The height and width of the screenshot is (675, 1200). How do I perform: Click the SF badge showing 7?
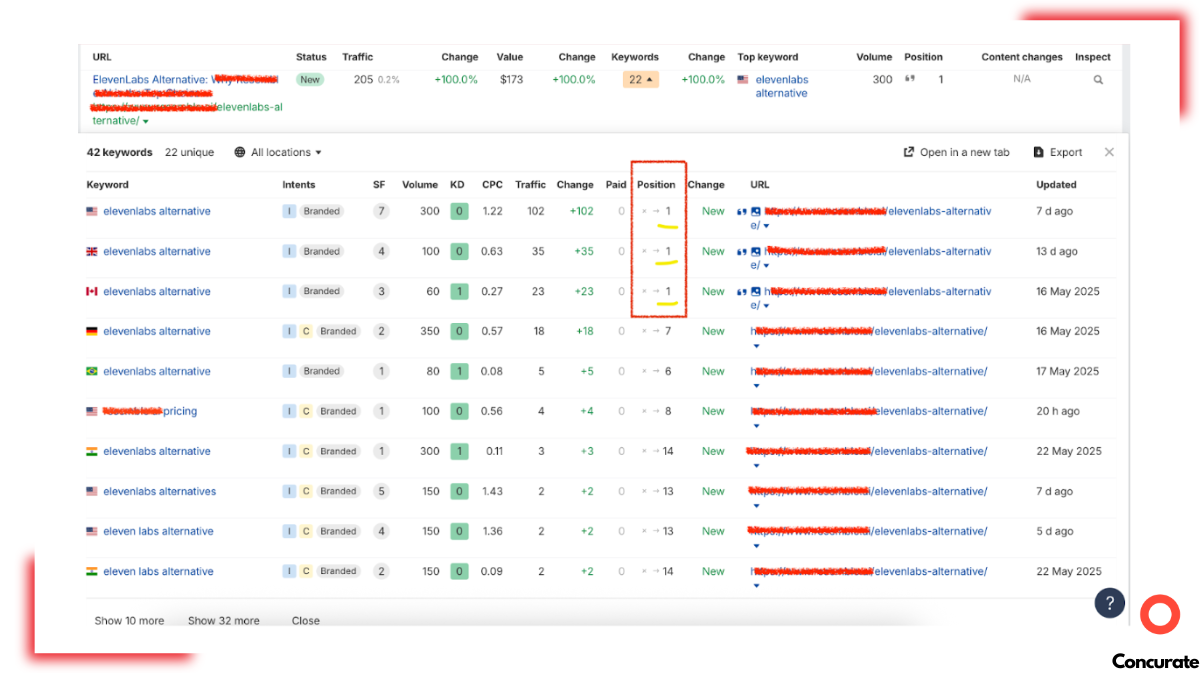[381, 211]
